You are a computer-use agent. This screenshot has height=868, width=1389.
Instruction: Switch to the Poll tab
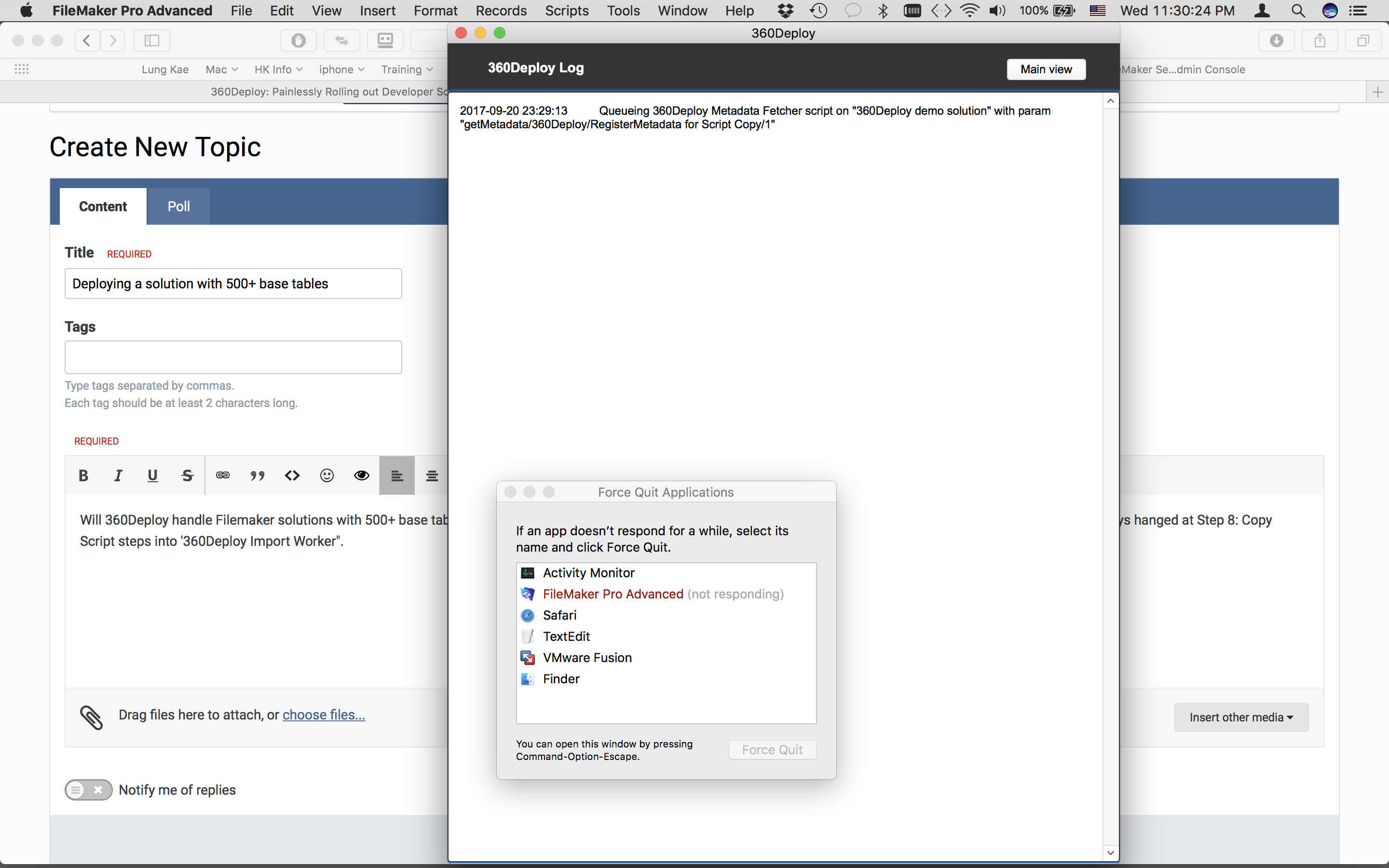coord(178,206)
